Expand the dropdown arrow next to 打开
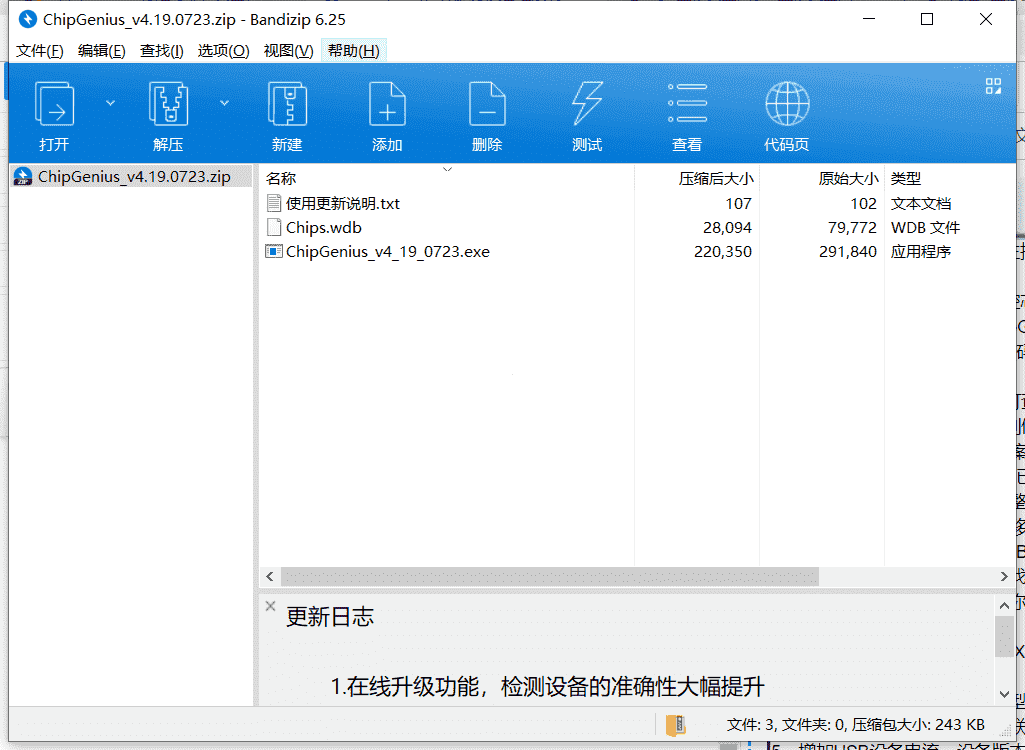This screenshot has width=1025, height=750. point(110,103)
